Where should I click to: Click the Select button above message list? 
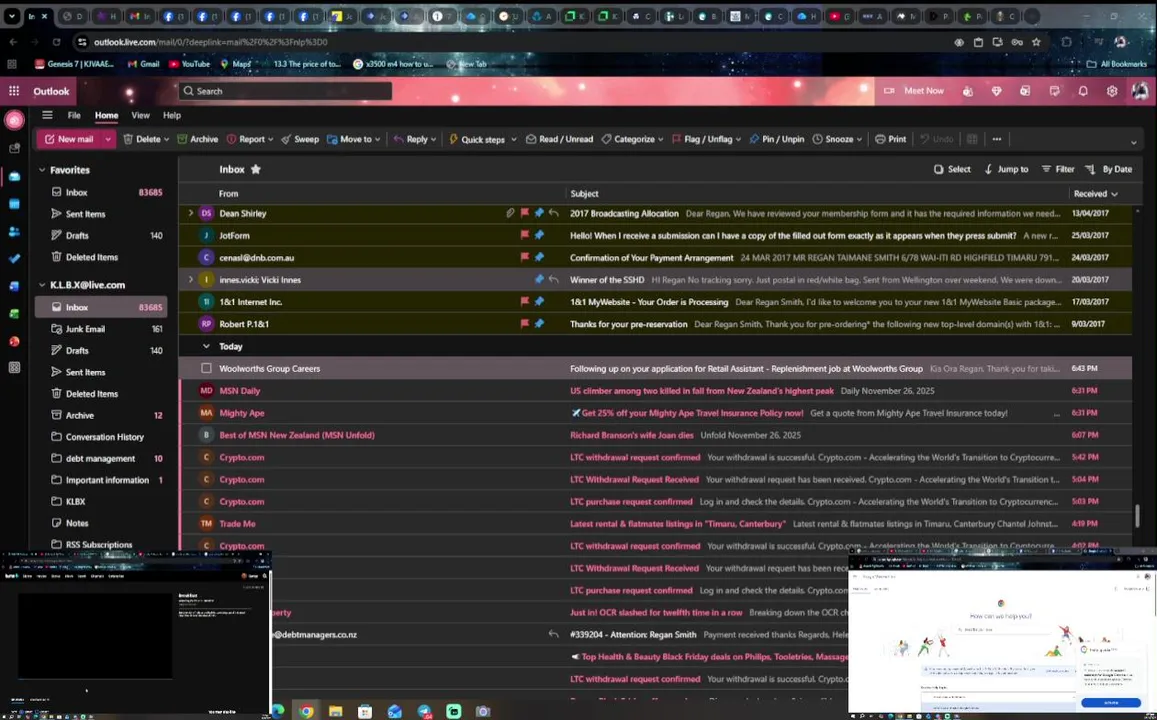pos(952,169)
